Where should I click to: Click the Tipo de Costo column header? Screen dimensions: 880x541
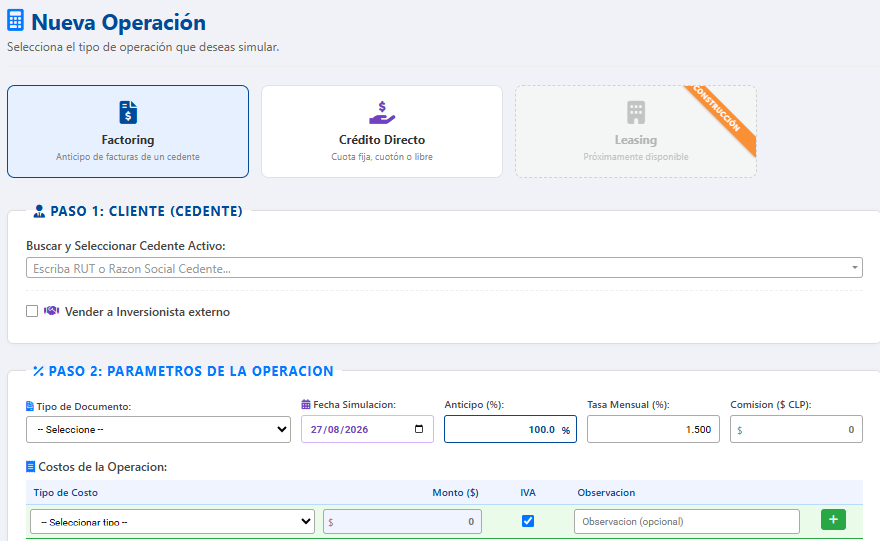[66, 492]
